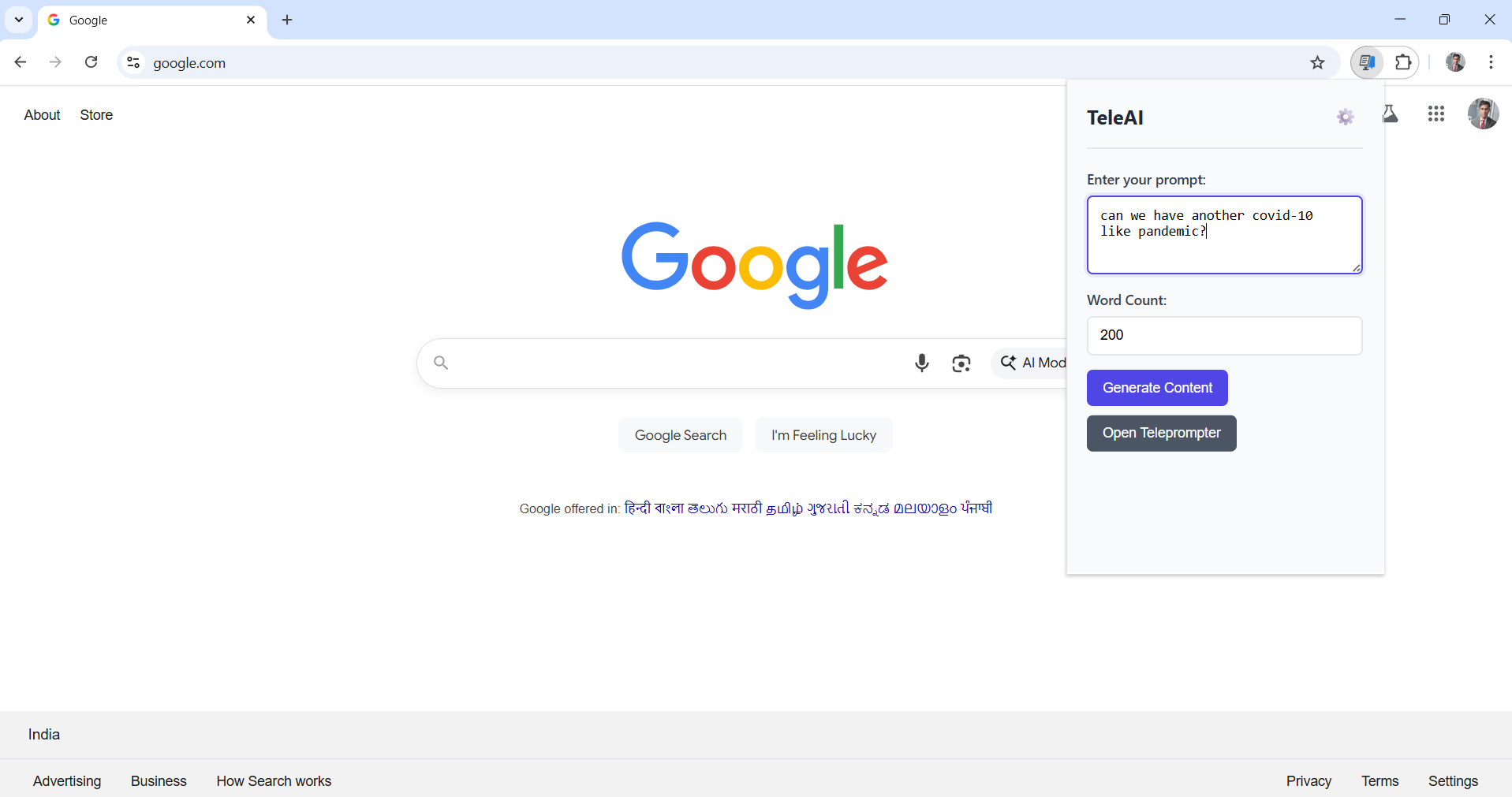The height and width of the screenshot is (797, 1512).
Task: Click Google Search button
Action: point(681,435)
